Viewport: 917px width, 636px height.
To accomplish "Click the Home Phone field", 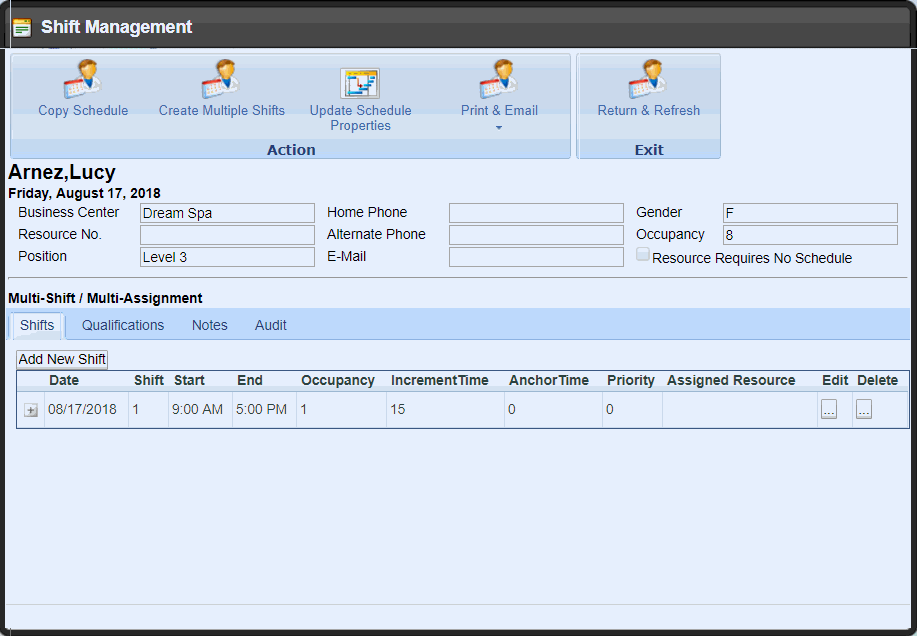I will (x=536, y=213).
